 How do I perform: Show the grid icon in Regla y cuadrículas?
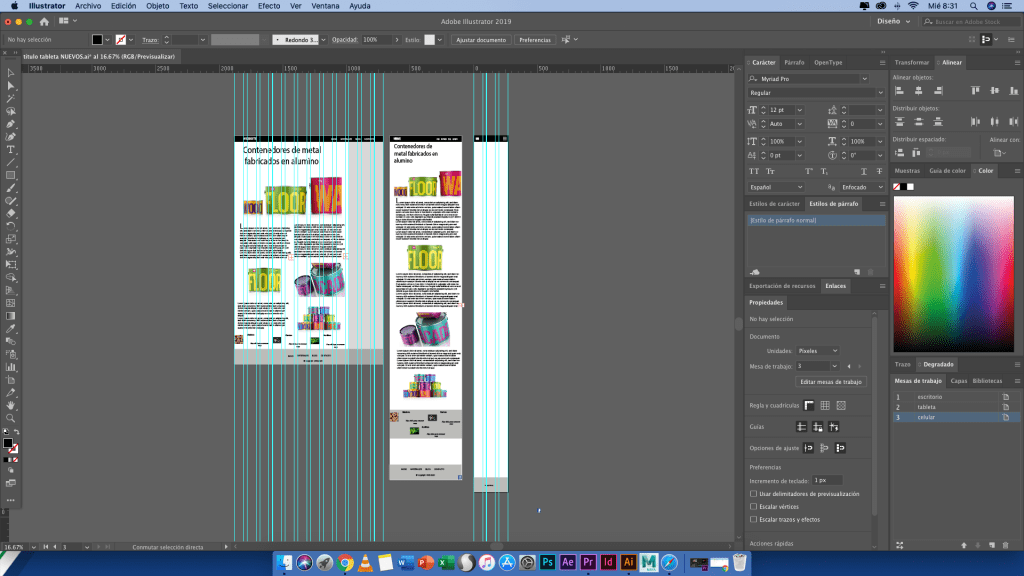tap(824, 405)
